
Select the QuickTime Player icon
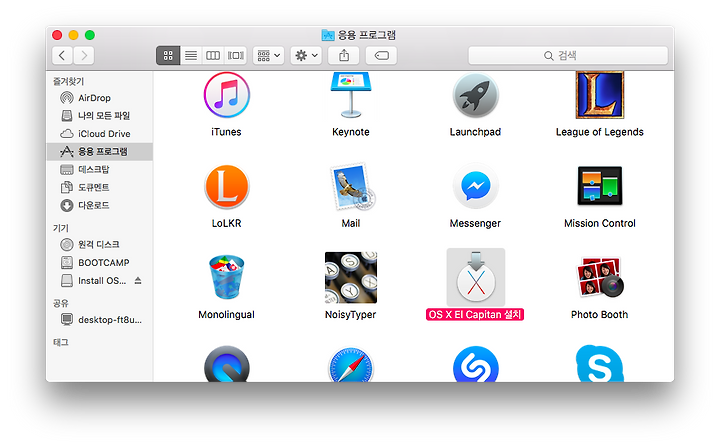(226, 365)
